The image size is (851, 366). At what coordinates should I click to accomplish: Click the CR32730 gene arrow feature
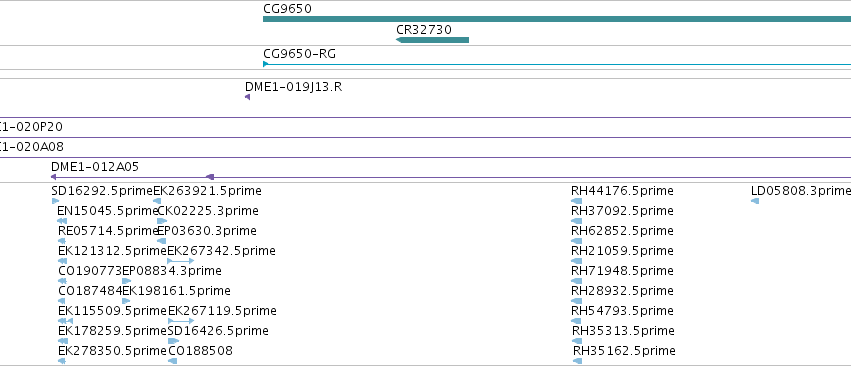coord(432,40)
